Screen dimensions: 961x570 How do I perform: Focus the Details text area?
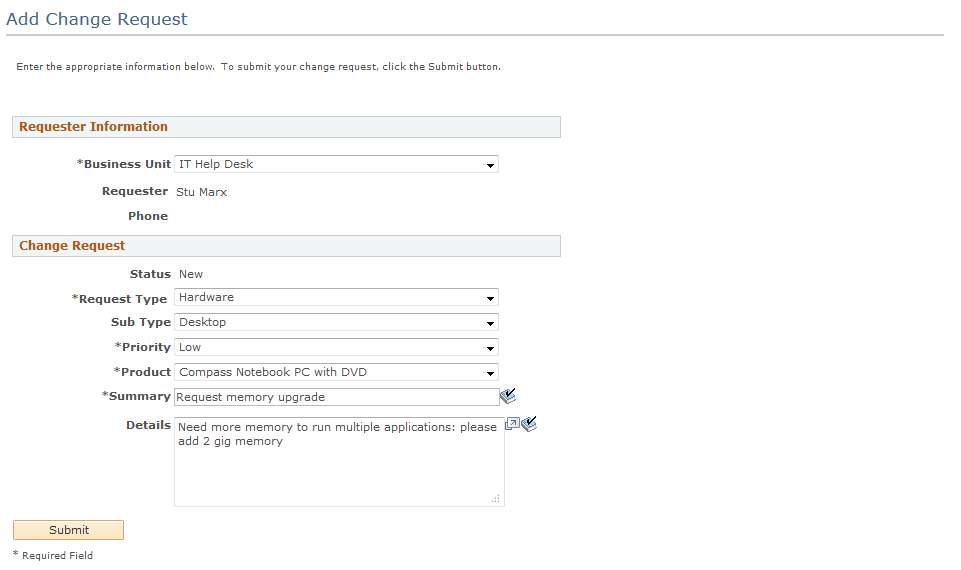click(x=340, y=462)
